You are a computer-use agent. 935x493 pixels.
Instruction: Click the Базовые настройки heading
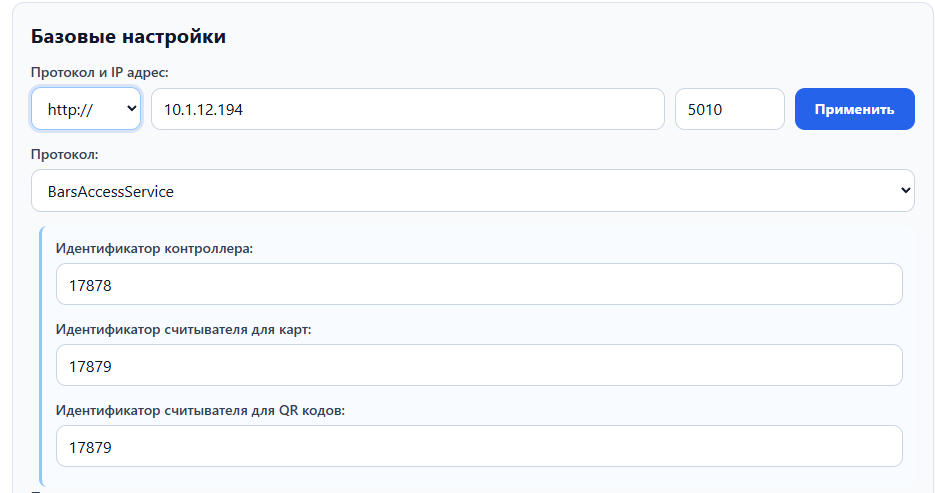(128, 36)
